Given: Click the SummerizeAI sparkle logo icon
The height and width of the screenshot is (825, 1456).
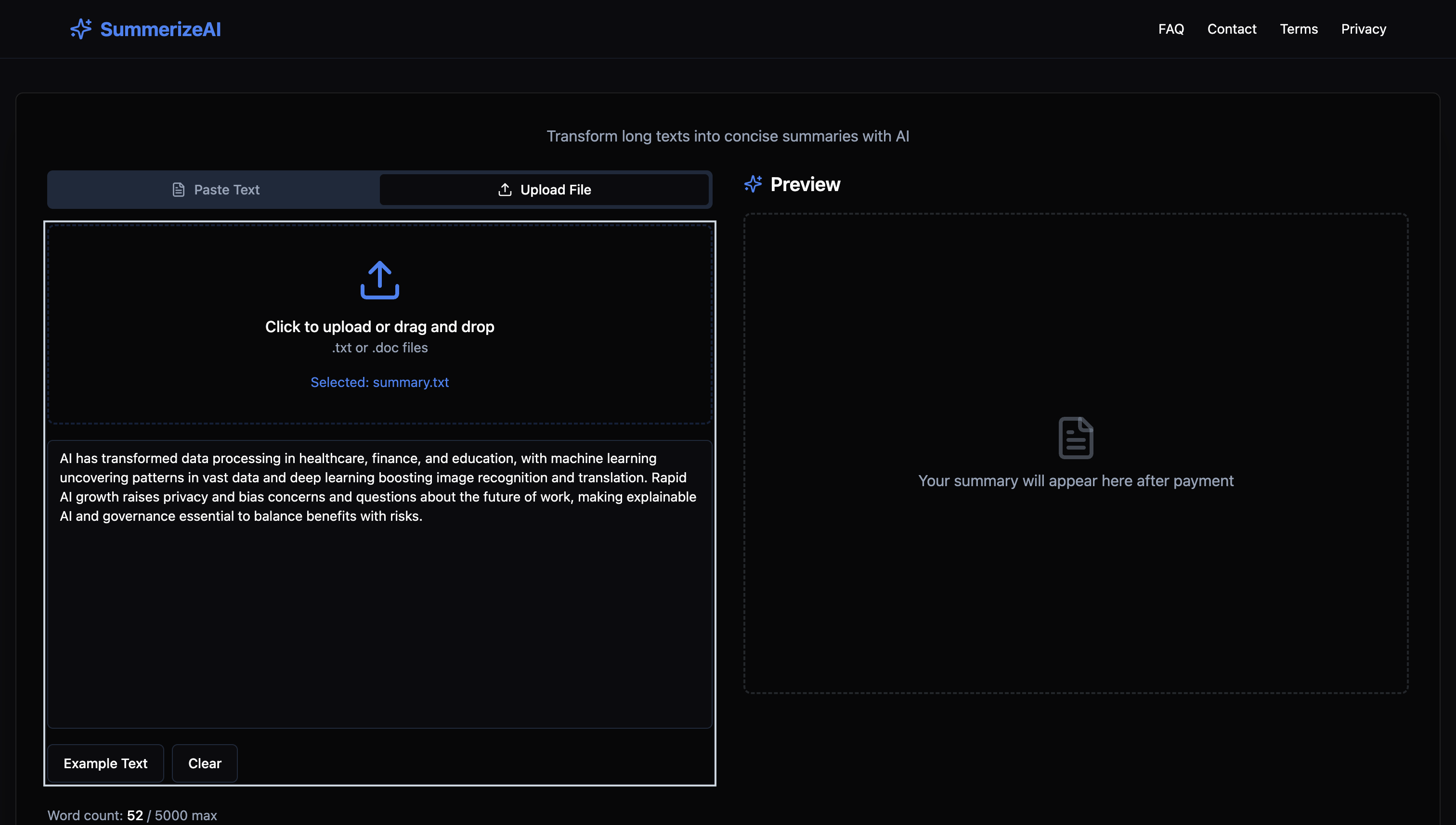Looking at the screenshot, I should (x=81, y=29).
